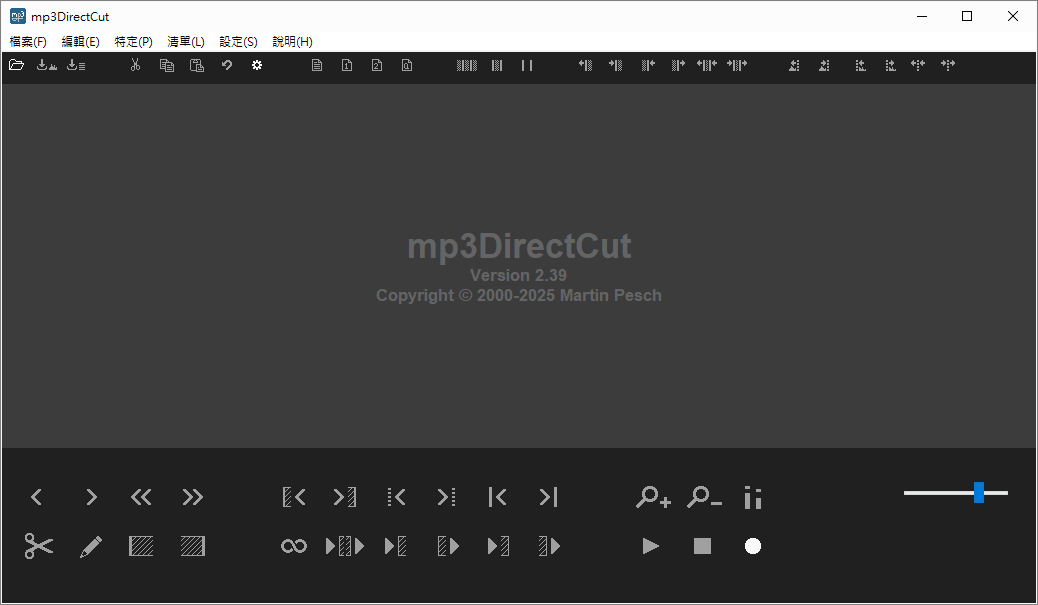Click the hatched rectangle button next to the pencil
This screenshot has height=605, width=1038.
141,546
